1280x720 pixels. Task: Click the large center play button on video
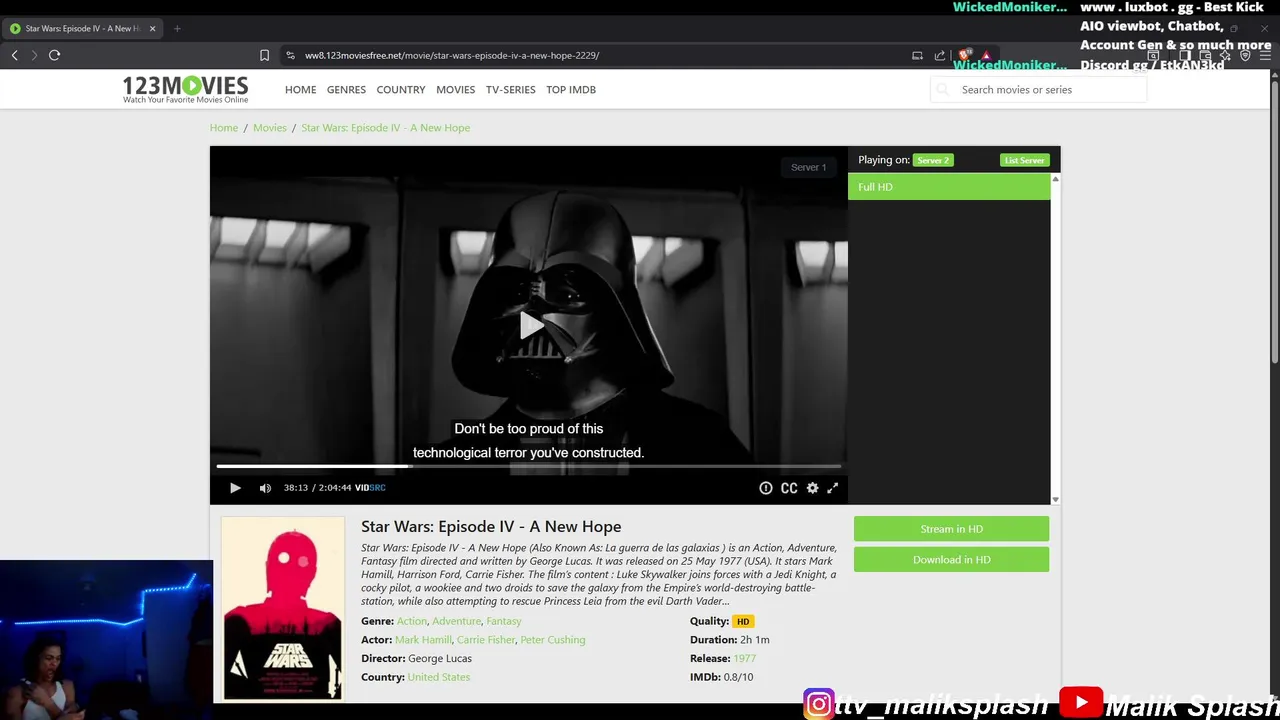pos(530,325)
